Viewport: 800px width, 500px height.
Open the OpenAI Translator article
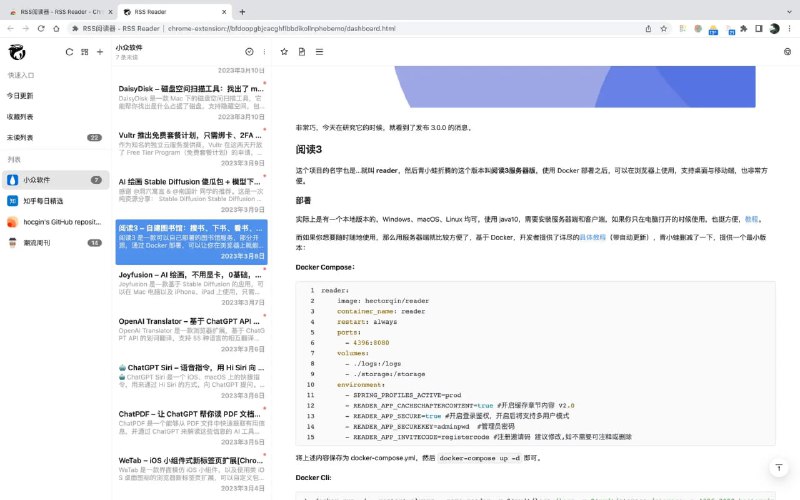coord(191,328)
